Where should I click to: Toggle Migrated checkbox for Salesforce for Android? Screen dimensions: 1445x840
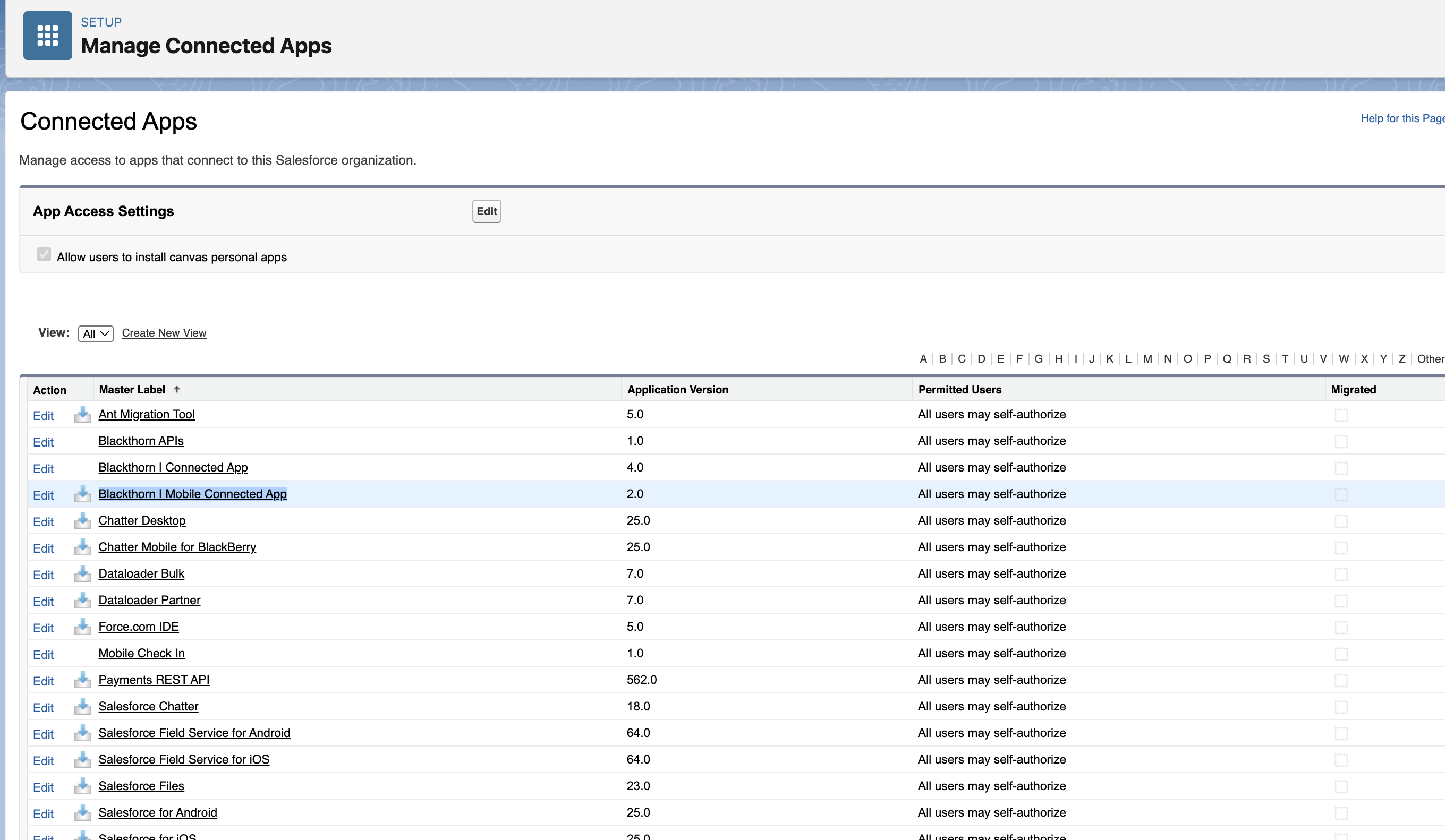pyautogui.click(x=1341, y=813)
